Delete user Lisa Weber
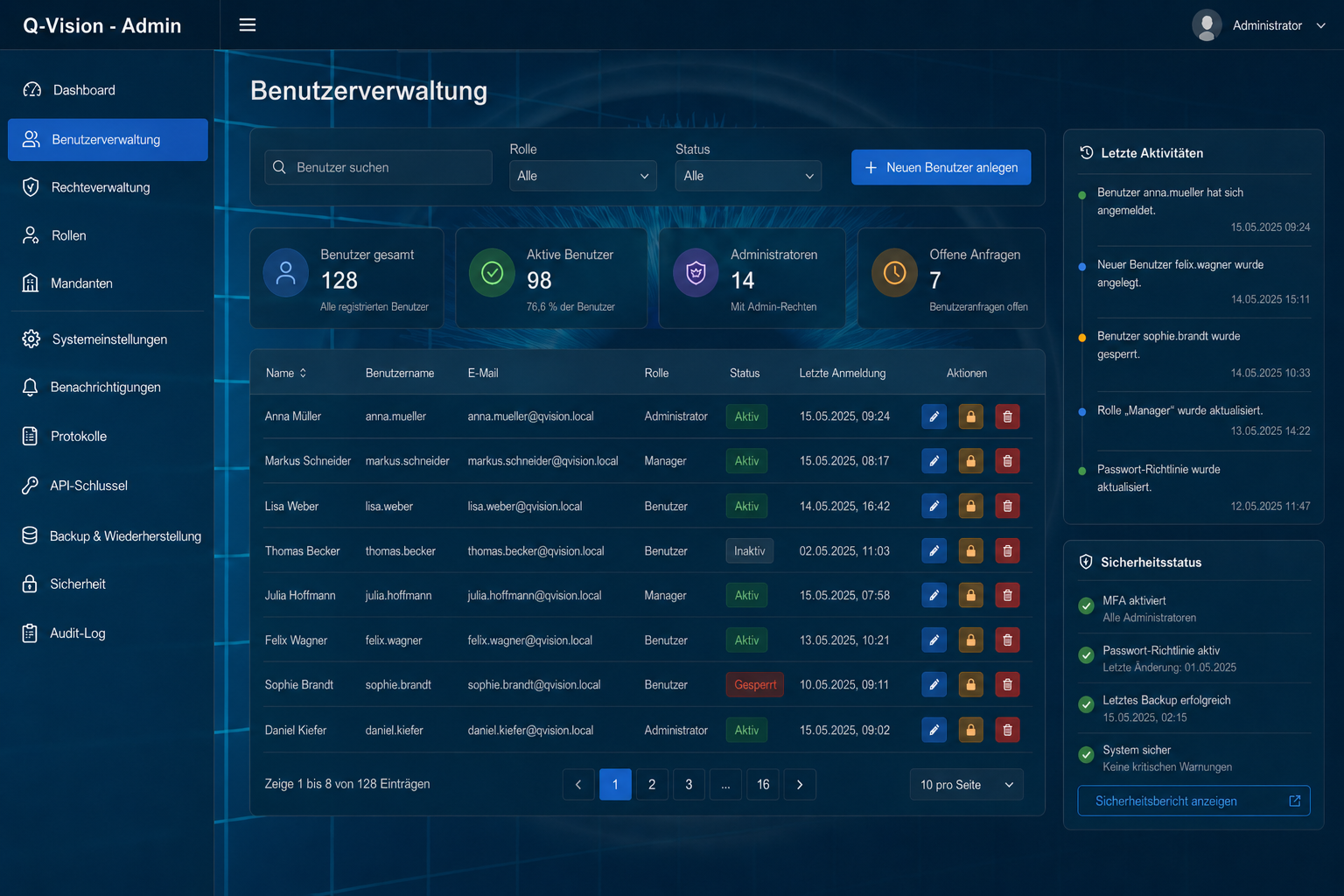 click(1007, 506)
